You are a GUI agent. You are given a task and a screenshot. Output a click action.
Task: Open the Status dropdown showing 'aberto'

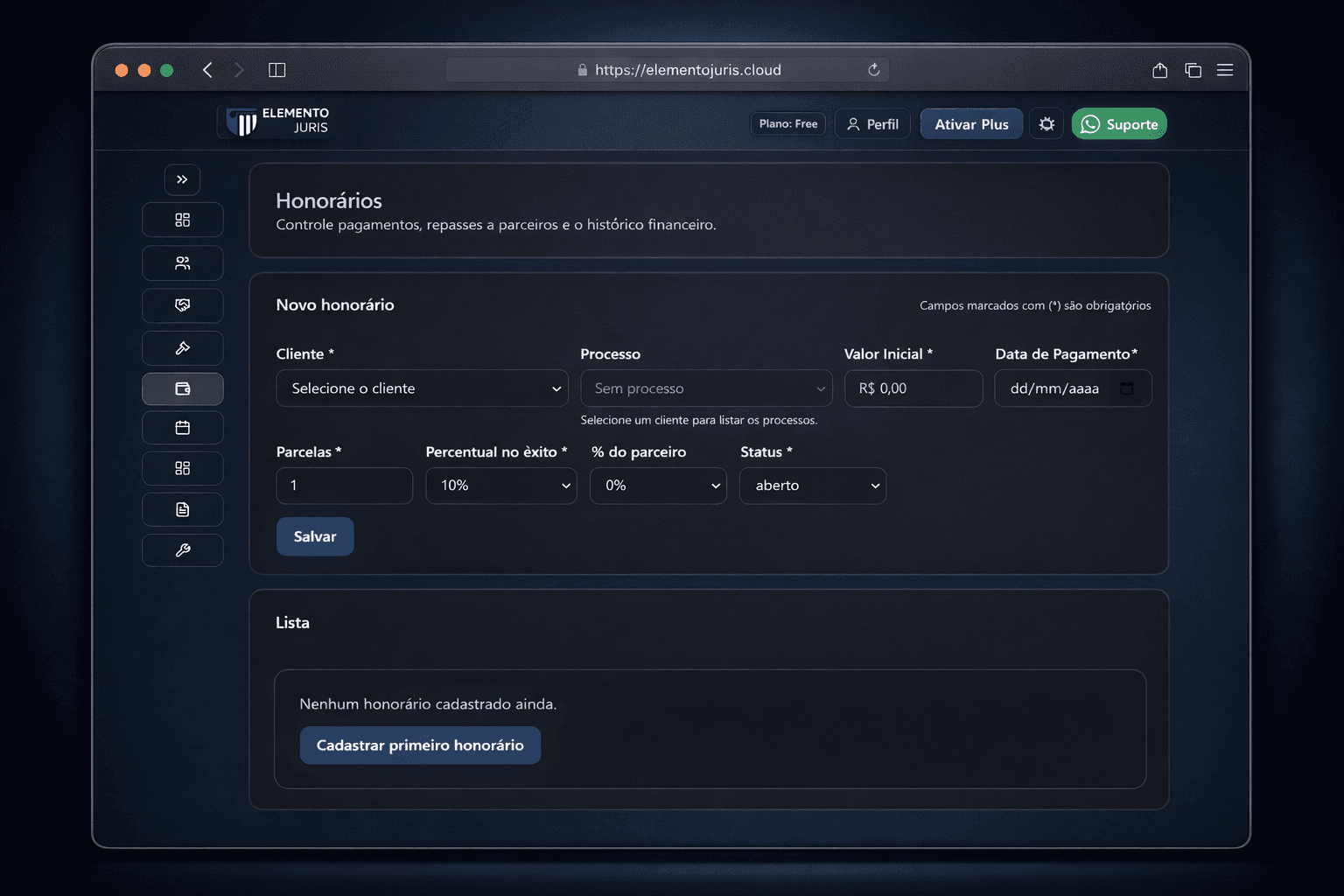pos(812,486)
